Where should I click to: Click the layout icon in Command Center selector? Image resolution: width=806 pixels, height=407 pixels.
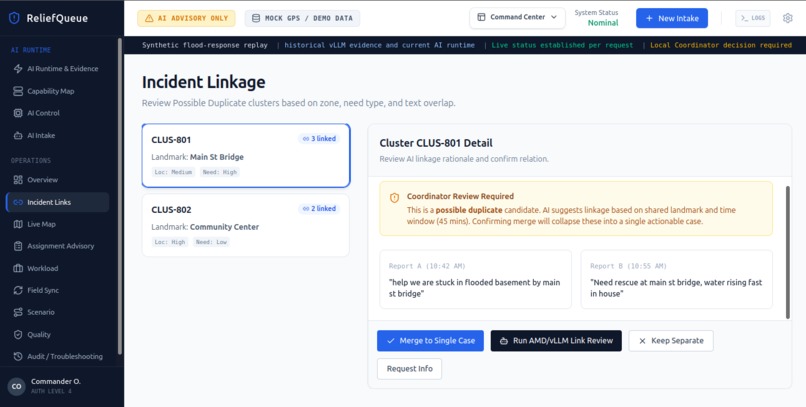click(x=481, y=17)
